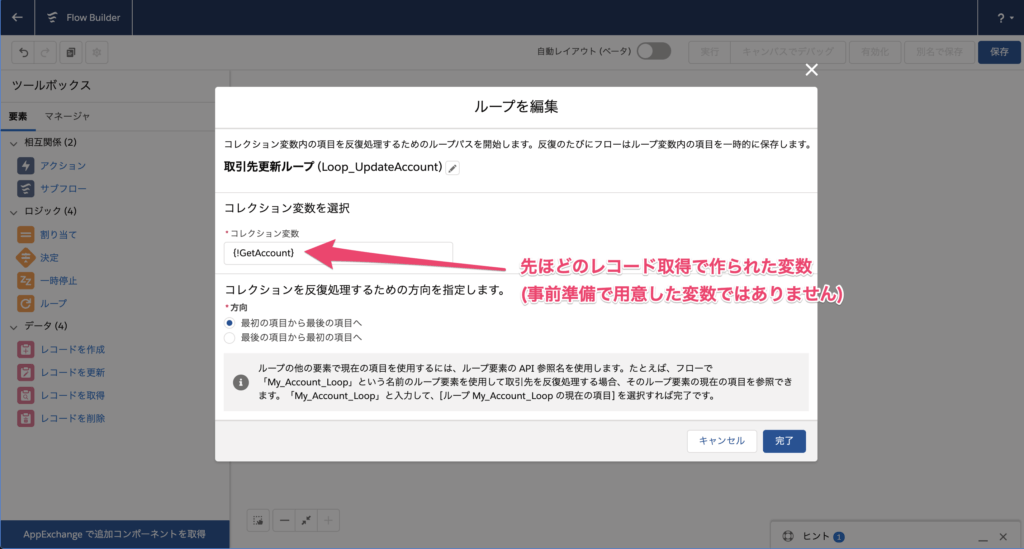This screenshot has width=1024, height=549.
Task: Select the 決定 decision diamond icon
Action: 25,257
